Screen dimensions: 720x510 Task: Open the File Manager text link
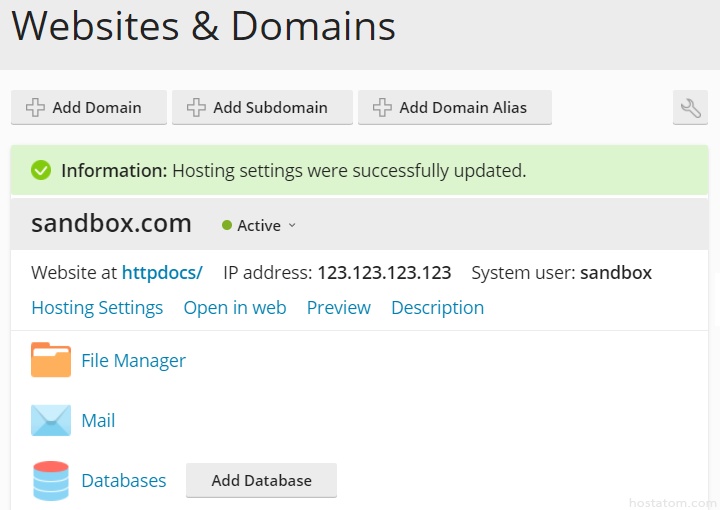pyautogui.click(x=134, y=361)
